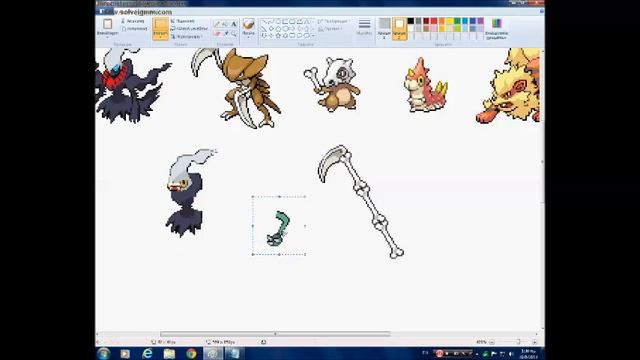Choose the Oval shape

click(x=278, y=22)
